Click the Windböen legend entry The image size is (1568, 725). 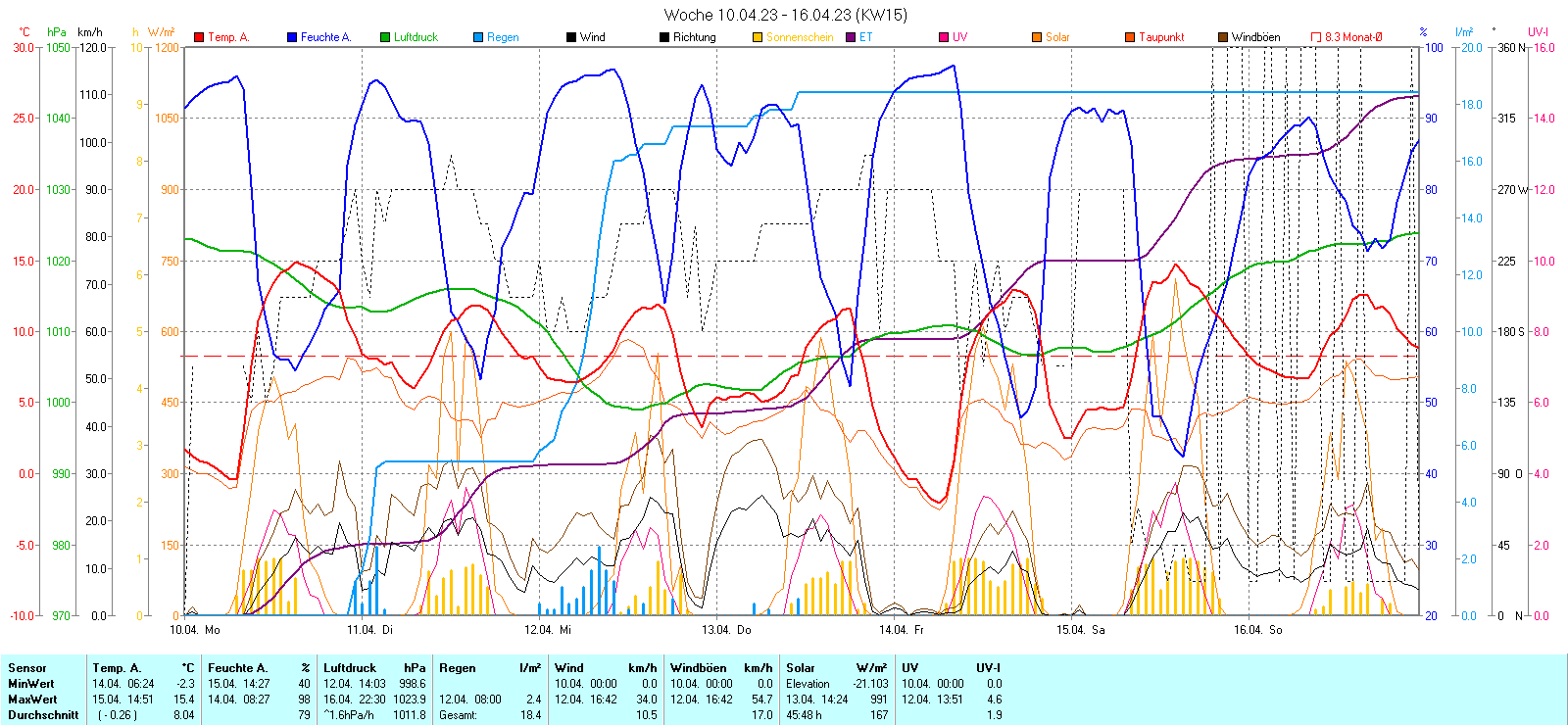tap(1254, 37)
